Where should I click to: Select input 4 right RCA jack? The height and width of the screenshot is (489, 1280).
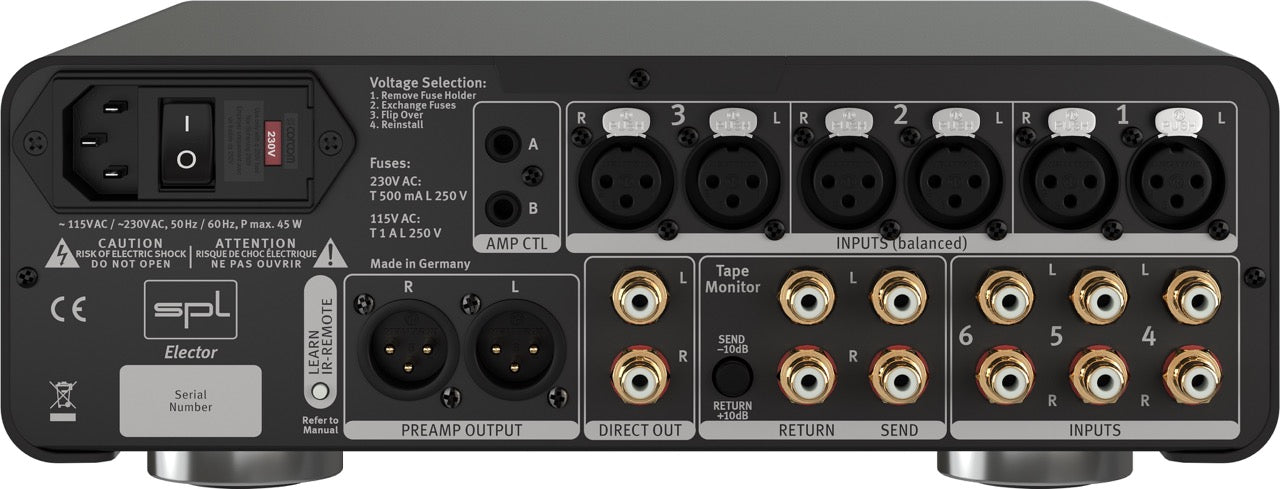(1194, 375)
